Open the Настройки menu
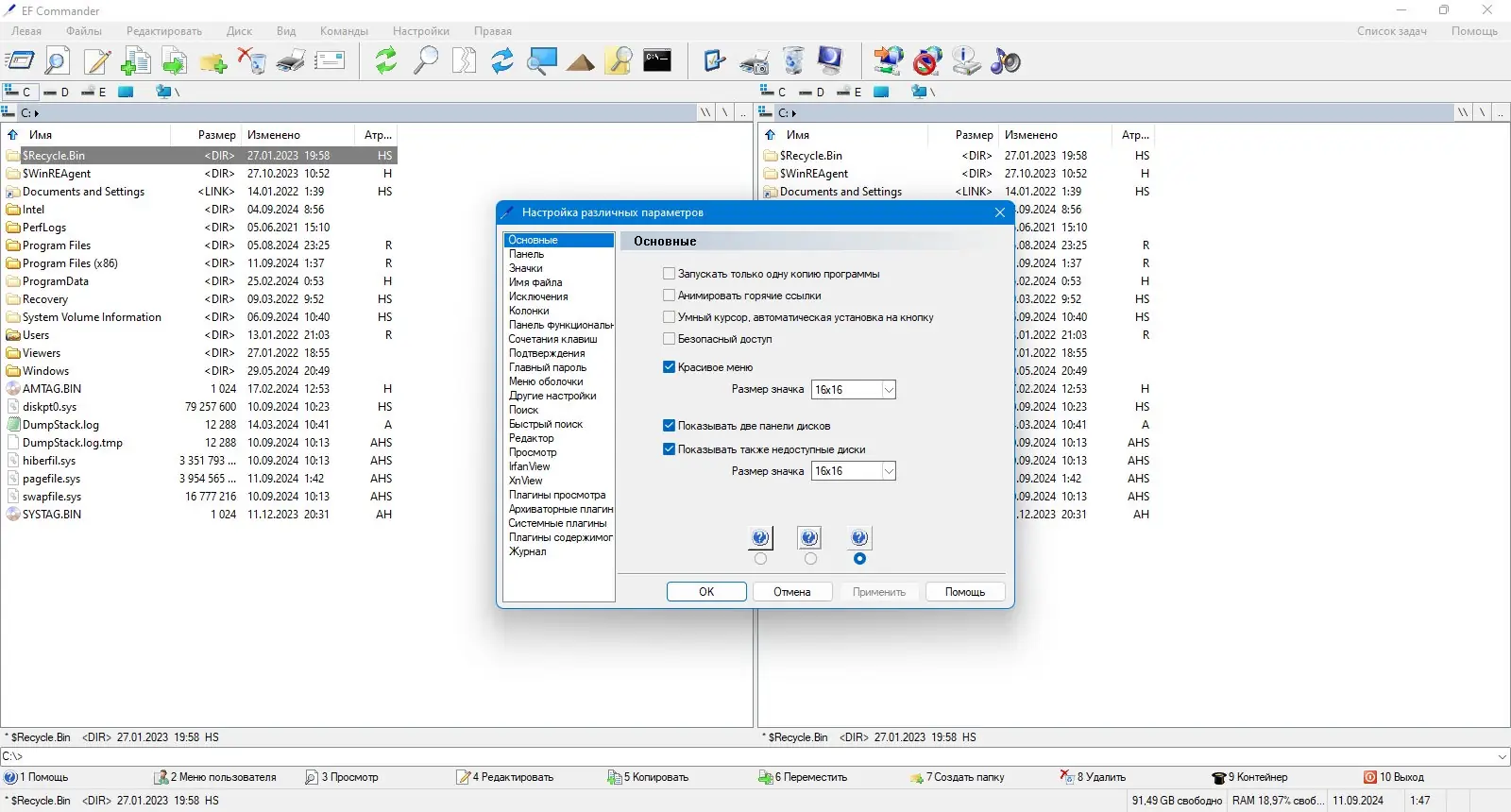 [x=421, y=31]
